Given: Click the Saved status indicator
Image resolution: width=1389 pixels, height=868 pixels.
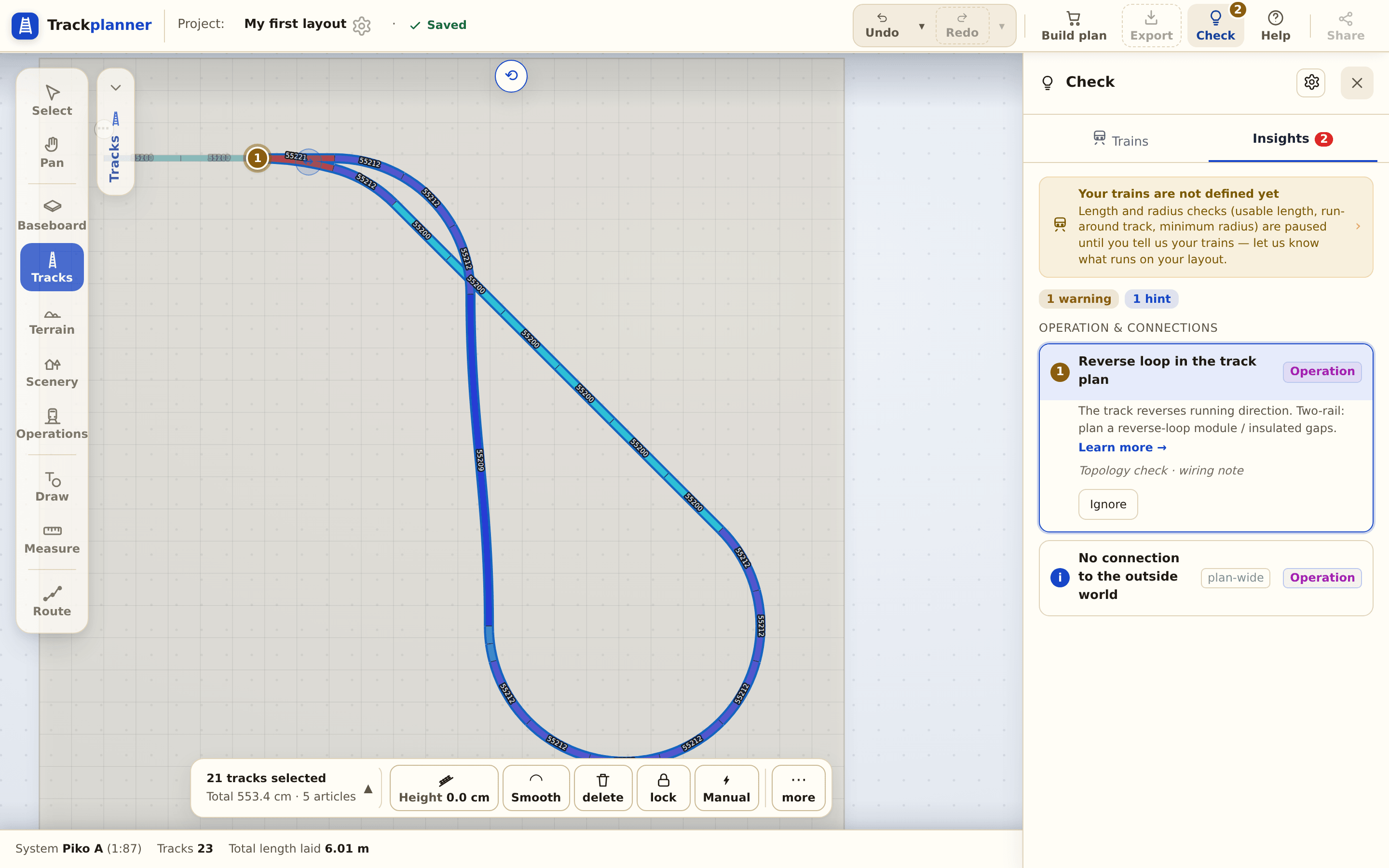Looking at the screenshot, I should (x=438, y=25).
